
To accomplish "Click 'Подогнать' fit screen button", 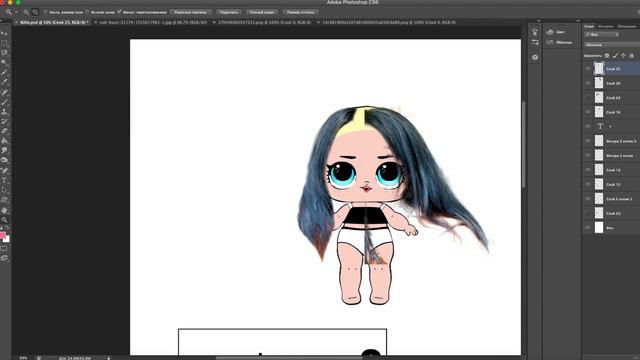I will [229, 12].
